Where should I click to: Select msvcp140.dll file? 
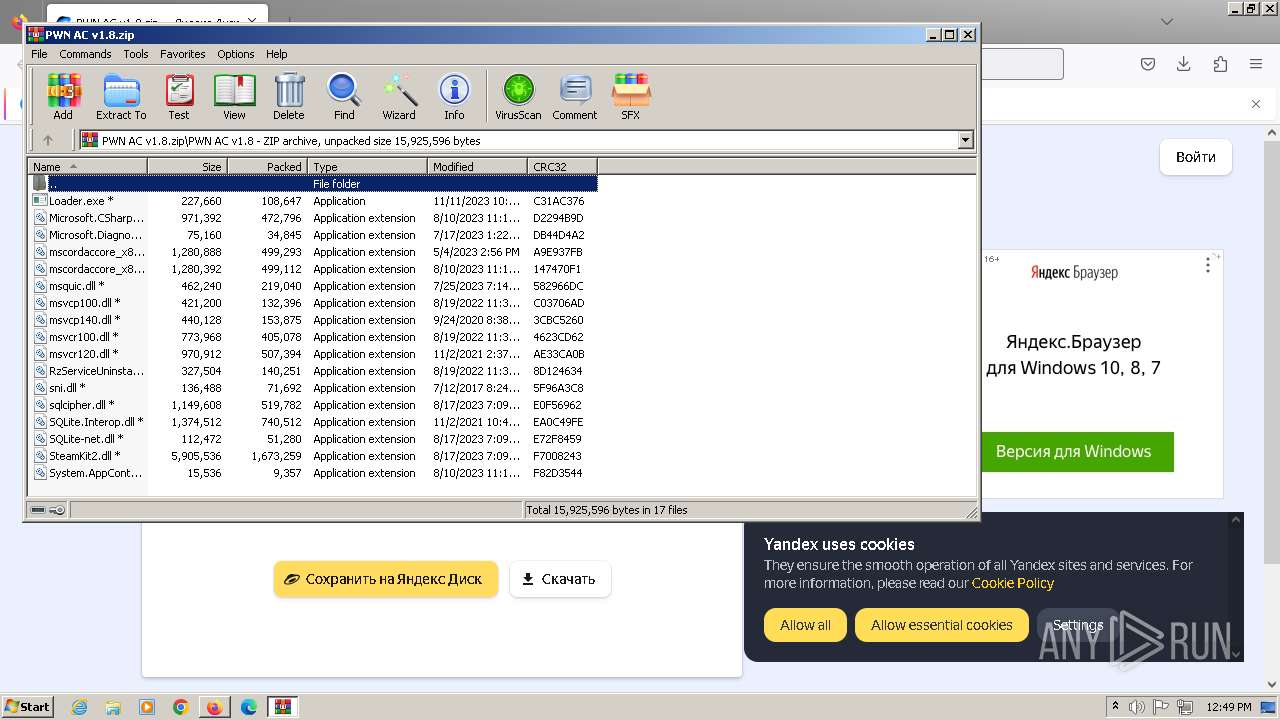(313, 320)
